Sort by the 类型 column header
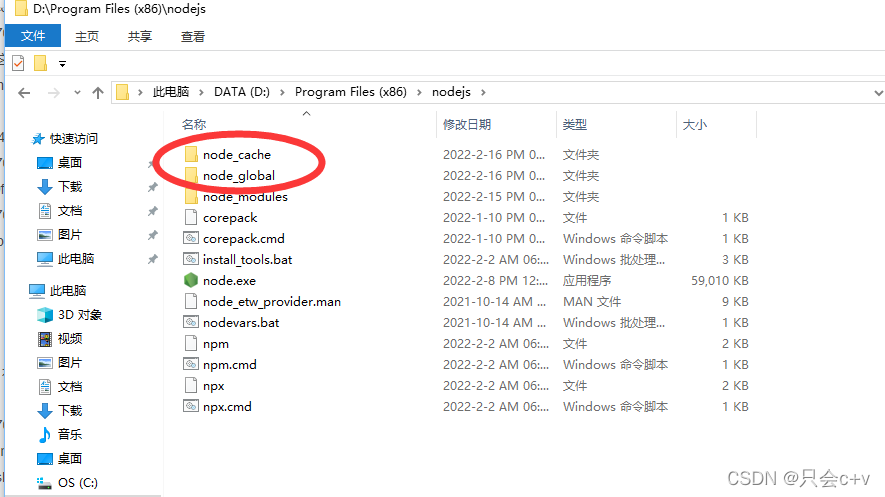 click(575, 124)
